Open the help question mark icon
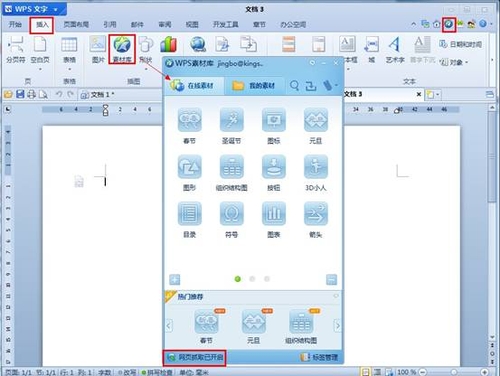This screenshot has width=500, height=376. tap(482, 24)
